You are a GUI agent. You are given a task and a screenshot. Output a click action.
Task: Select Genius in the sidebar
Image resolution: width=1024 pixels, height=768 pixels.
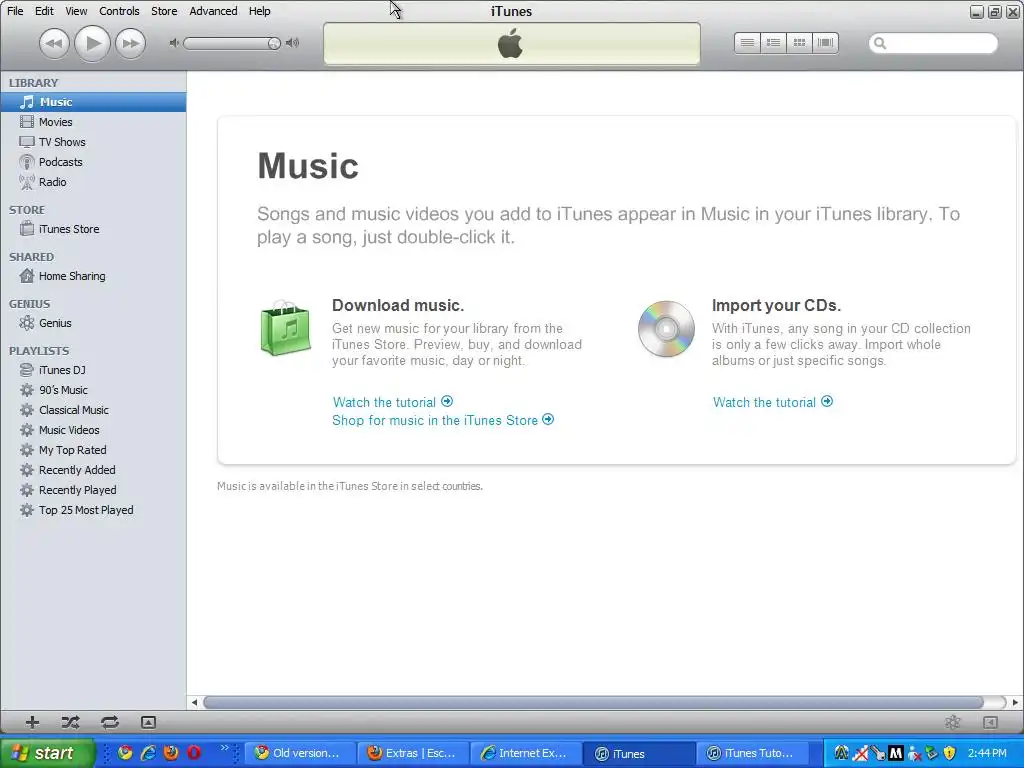coord(93,323)
